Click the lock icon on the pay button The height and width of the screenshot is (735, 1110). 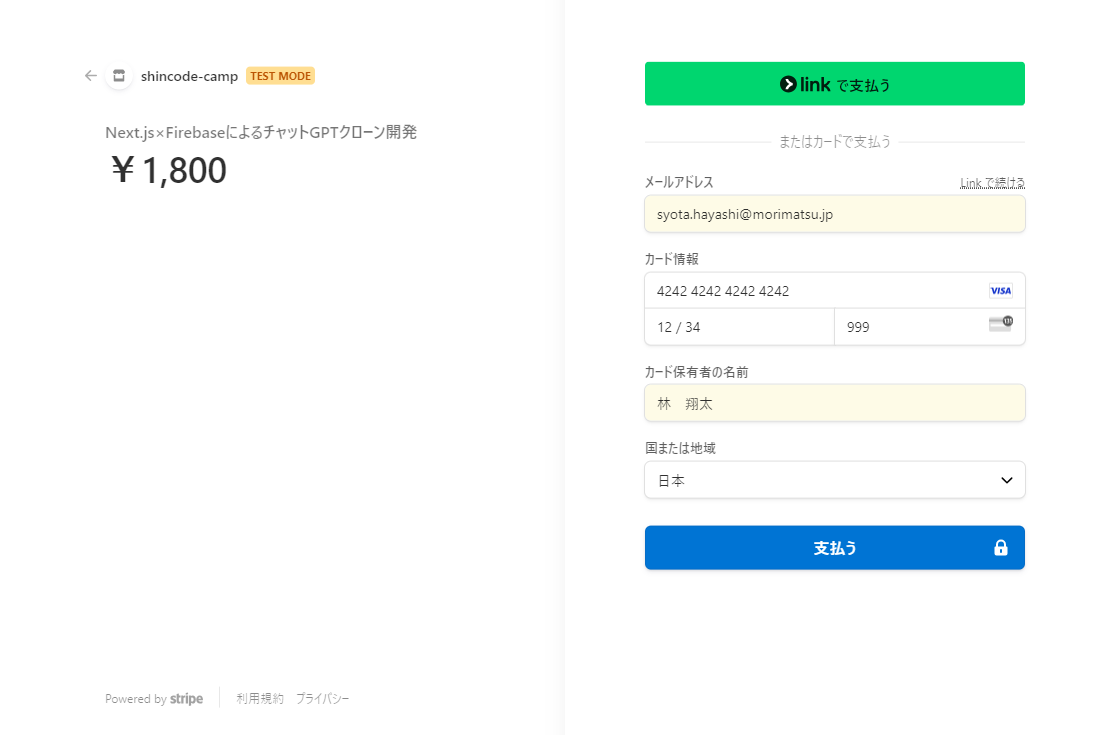(x=1001, y=547)
